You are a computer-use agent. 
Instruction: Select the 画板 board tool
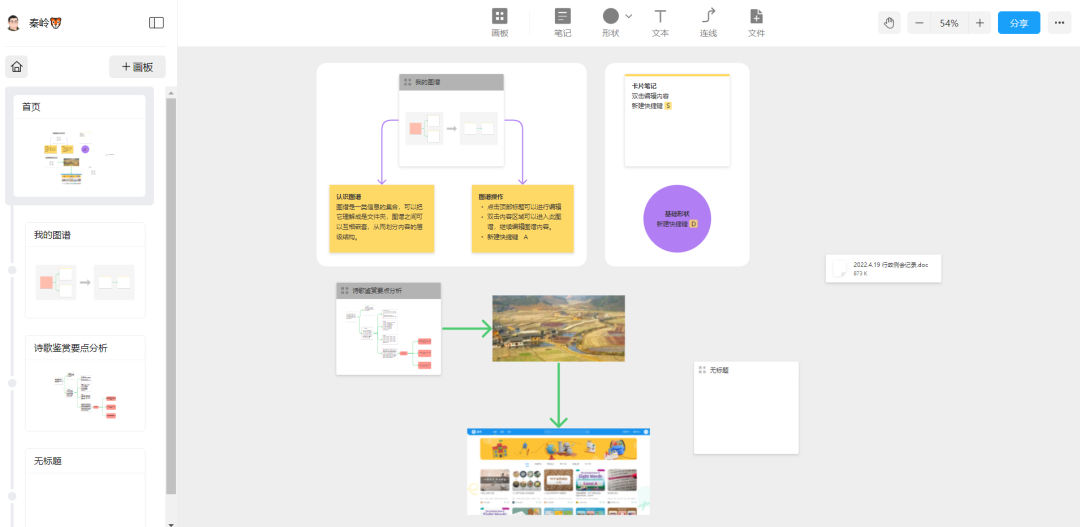(x=499, y=23)
